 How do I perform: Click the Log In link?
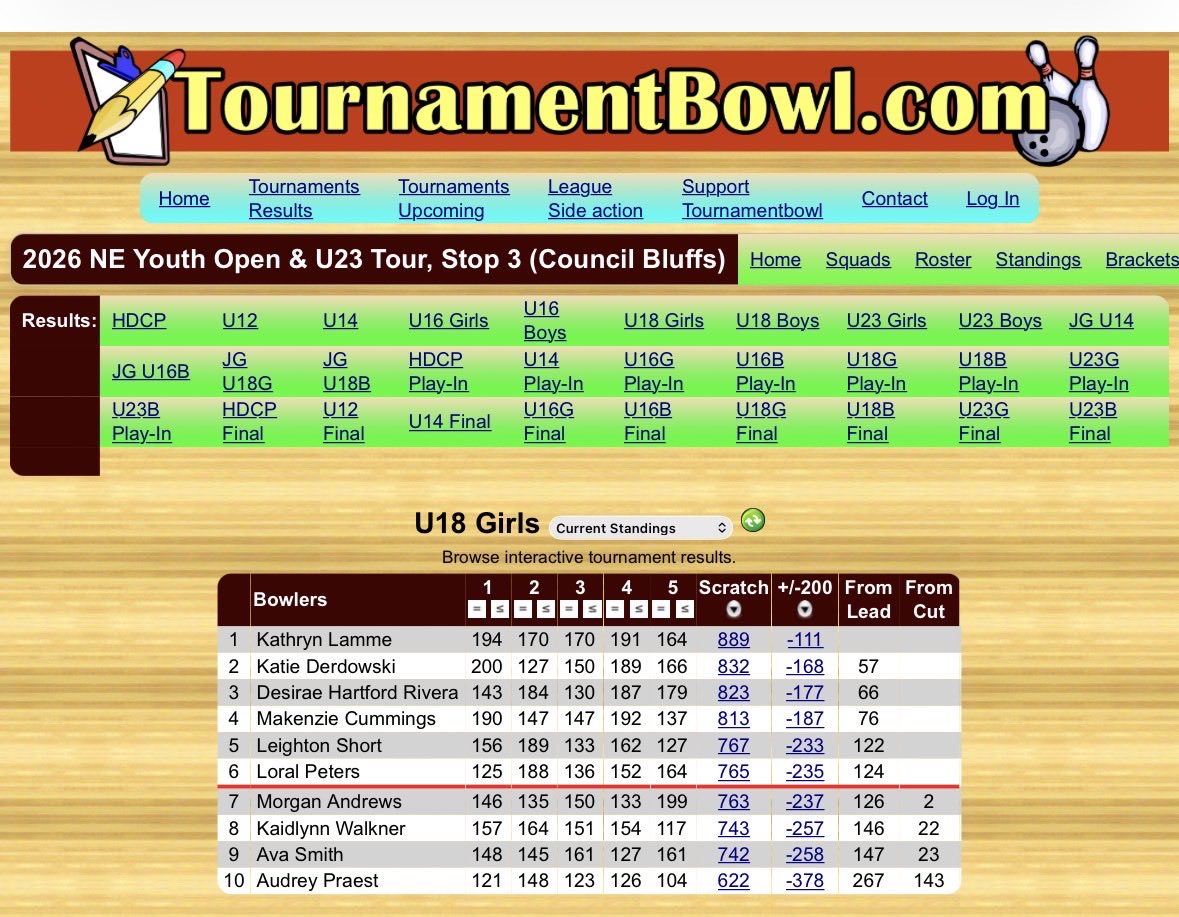click(993, 198)
